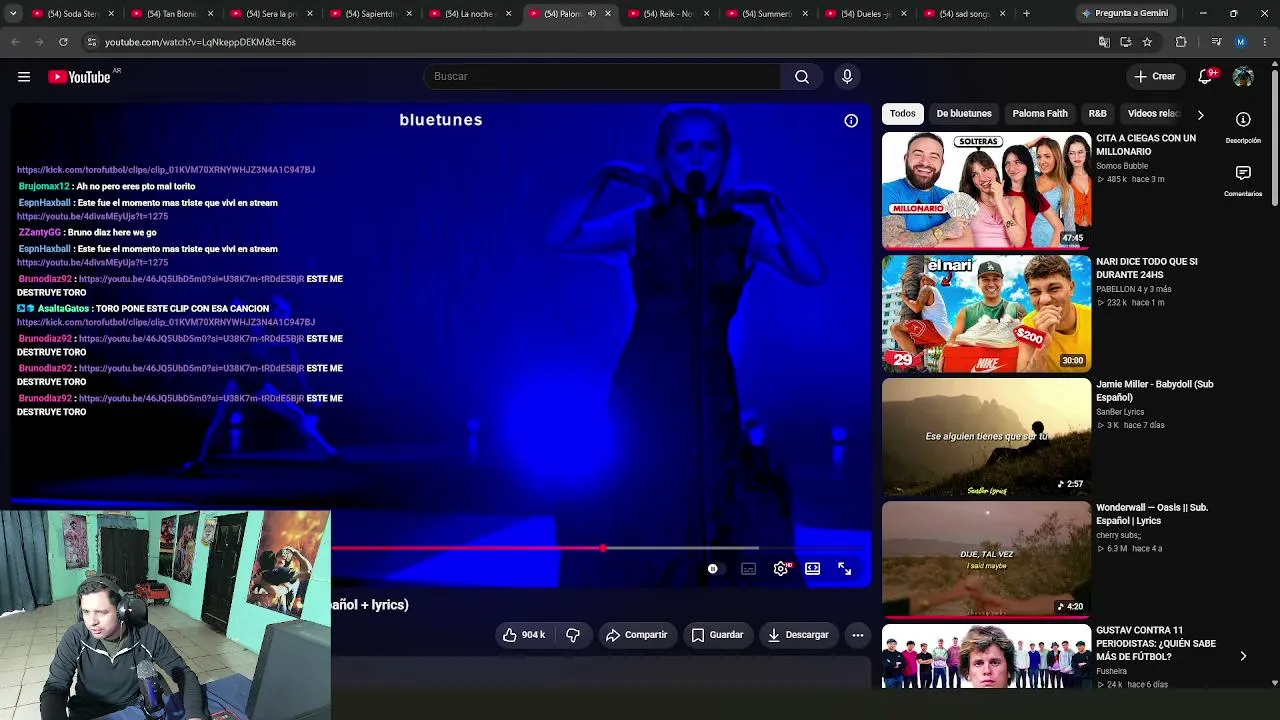The height and width of the screenshot is (720, 1280).
Task: Expand the chevron beside Gustav video
Action: (x=1243, y=657)
